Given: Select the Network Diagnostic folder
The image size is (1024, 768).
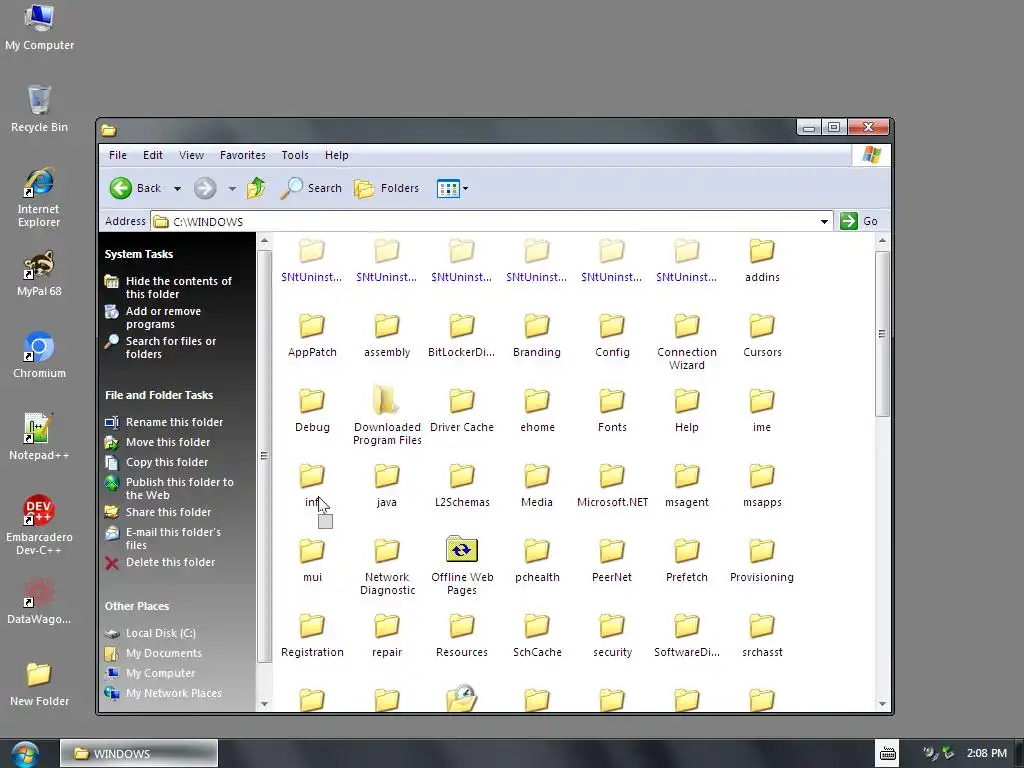Looking at the screenshot, I should [387, 567].
